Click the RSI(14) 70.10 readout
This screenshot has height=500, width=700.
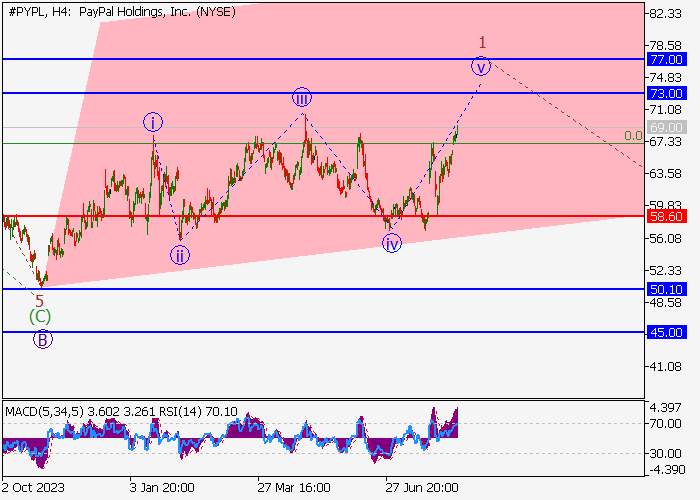point(196,411)
